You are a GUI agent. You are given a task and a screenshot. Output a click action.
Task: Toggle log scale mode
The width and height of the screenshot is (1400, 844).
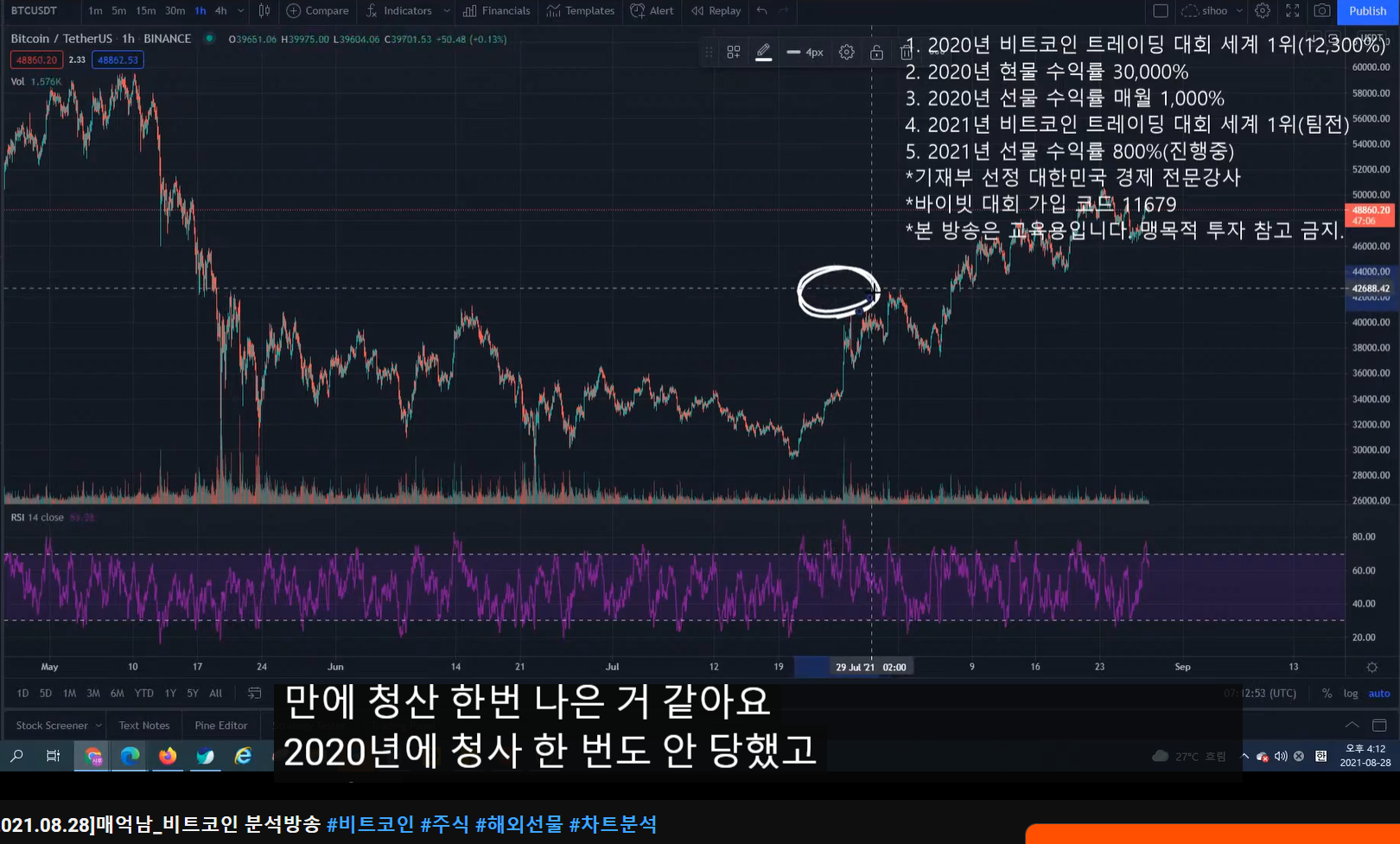[1351, 693]
